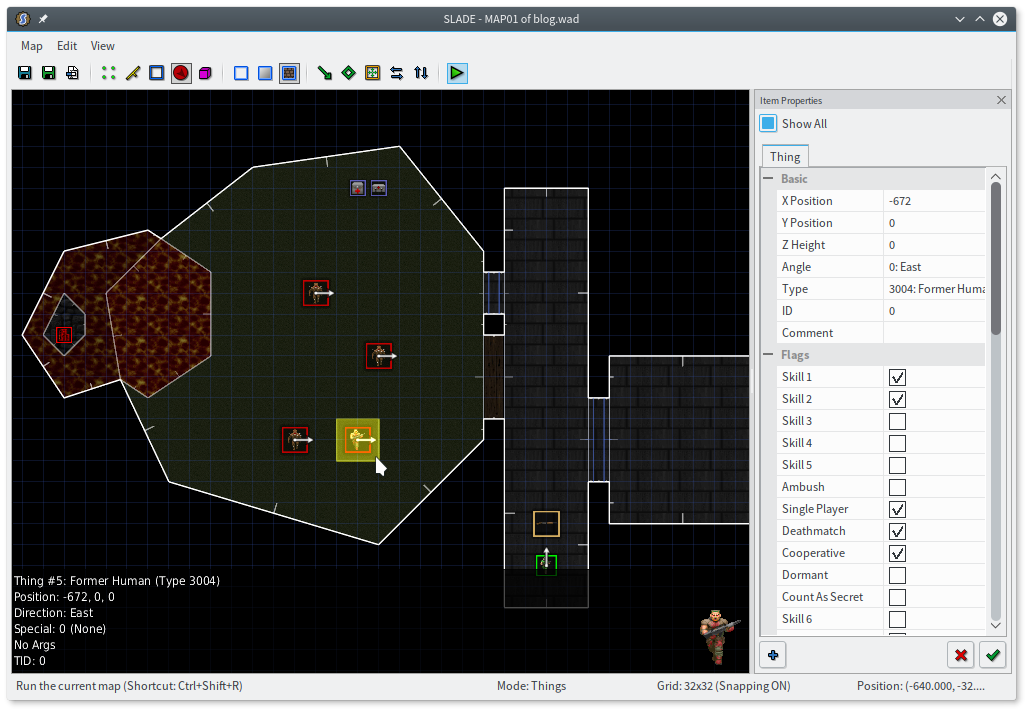
Task: Click the orange framed arrows toolbar icon
Action: (x=373, y=73)
